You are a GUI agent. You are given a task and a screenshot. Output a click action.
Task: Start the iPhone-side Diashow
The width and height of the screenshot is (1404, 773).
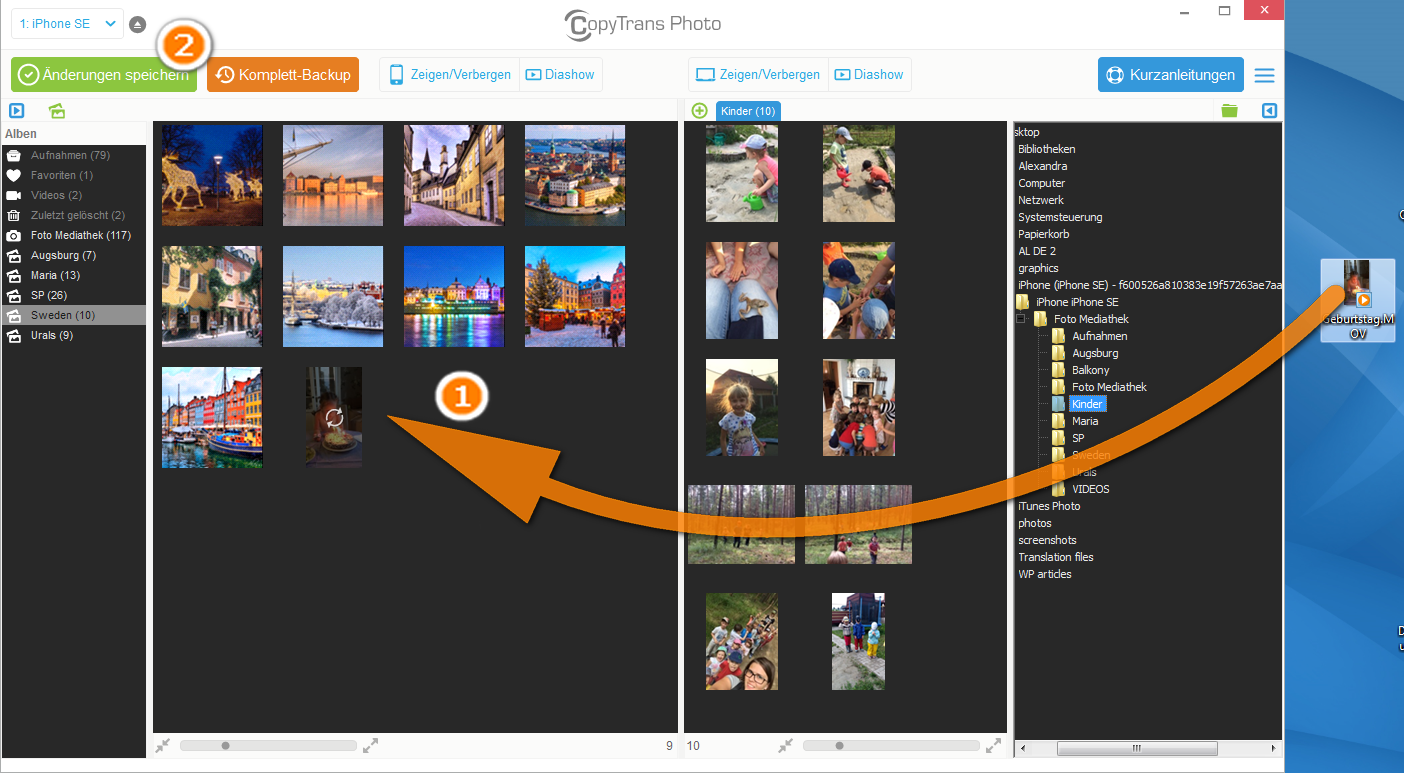(560, 75)
